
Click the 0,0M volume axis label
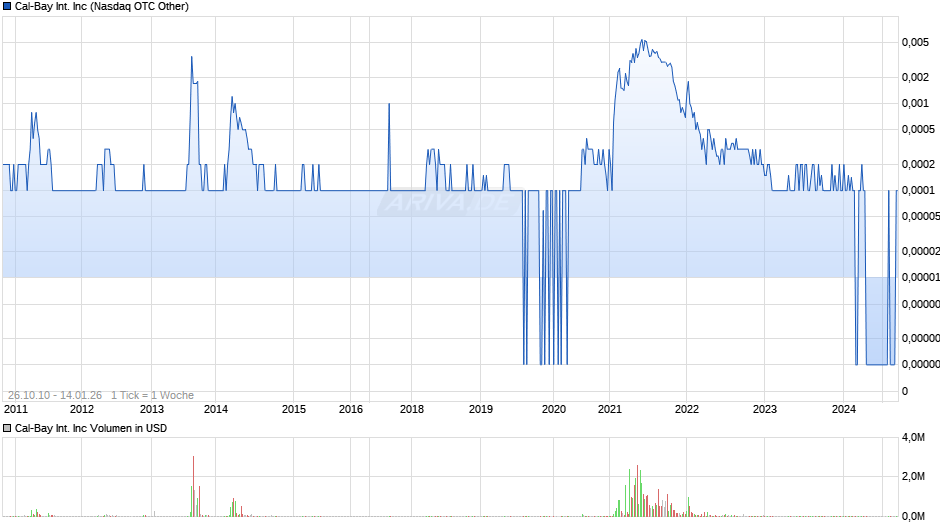(x=914, y=516)
